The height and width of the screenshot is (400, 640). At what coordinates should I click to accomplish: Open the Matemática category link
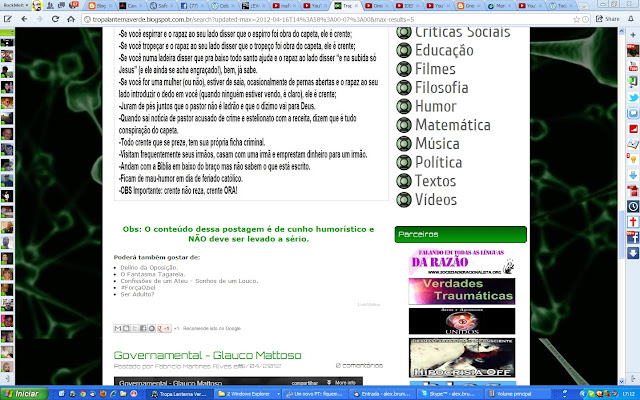[453, 125]
